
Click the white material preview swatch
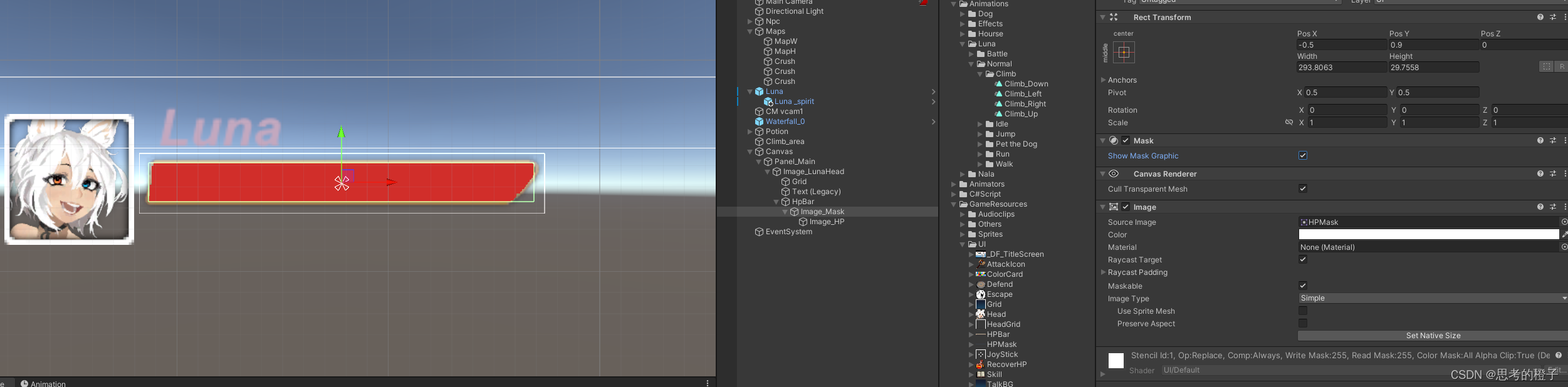[1116, 361]
